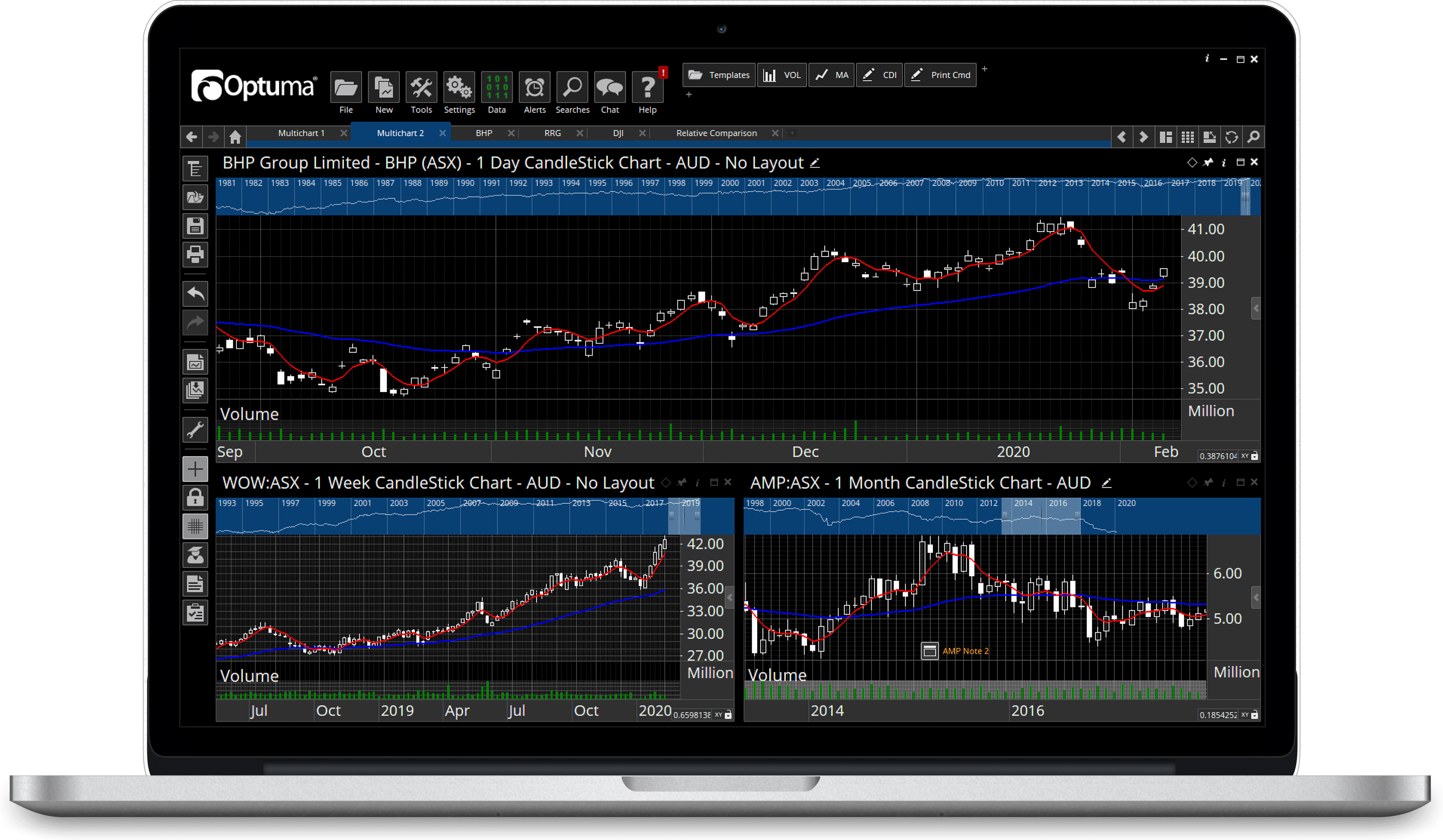Click the Print Cmd button
Image resolution: width=1443 pixels, height=840 pixels.
pyautogui.click(x=940, y=75)
